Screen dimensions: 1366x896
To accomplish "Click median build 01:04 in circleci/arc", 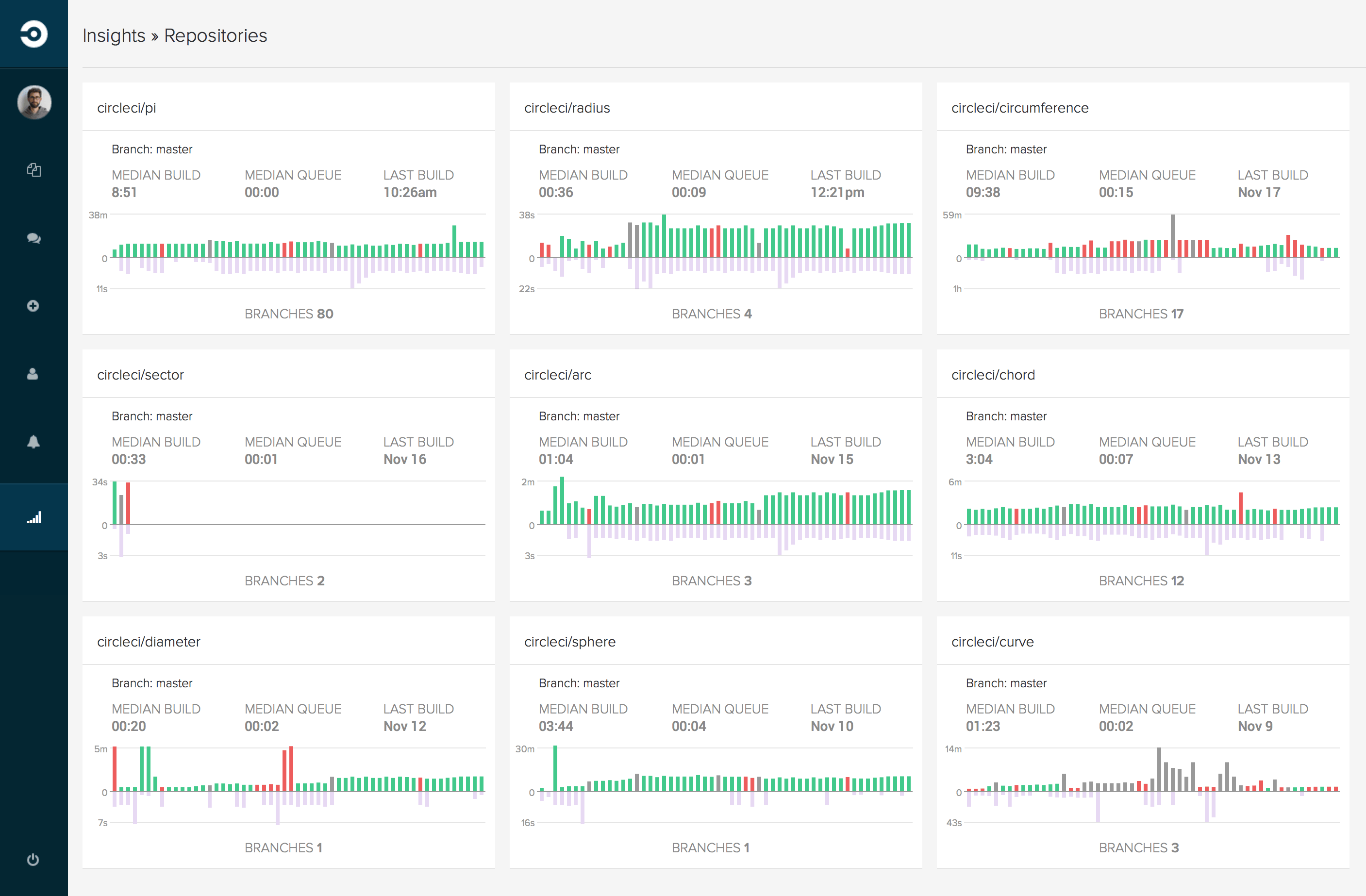I will click(x=556, y=459).
